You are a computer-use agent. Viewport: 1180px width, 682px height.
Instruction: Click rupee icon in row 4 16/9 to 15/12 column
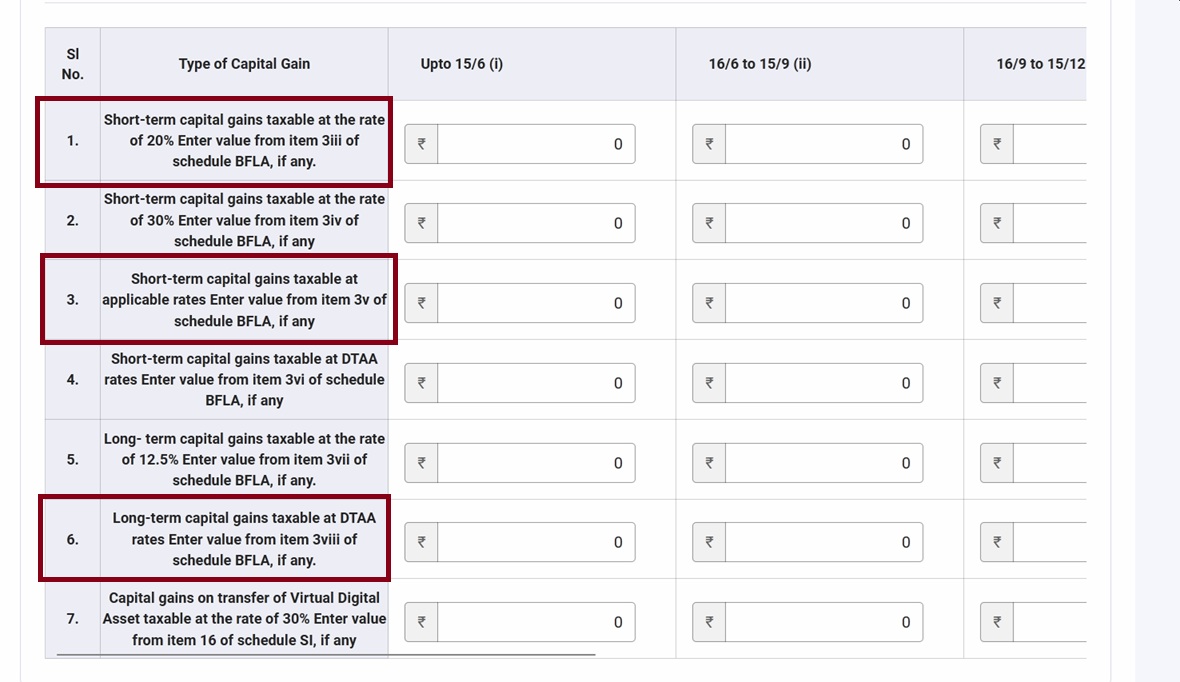tap(997, 382)
